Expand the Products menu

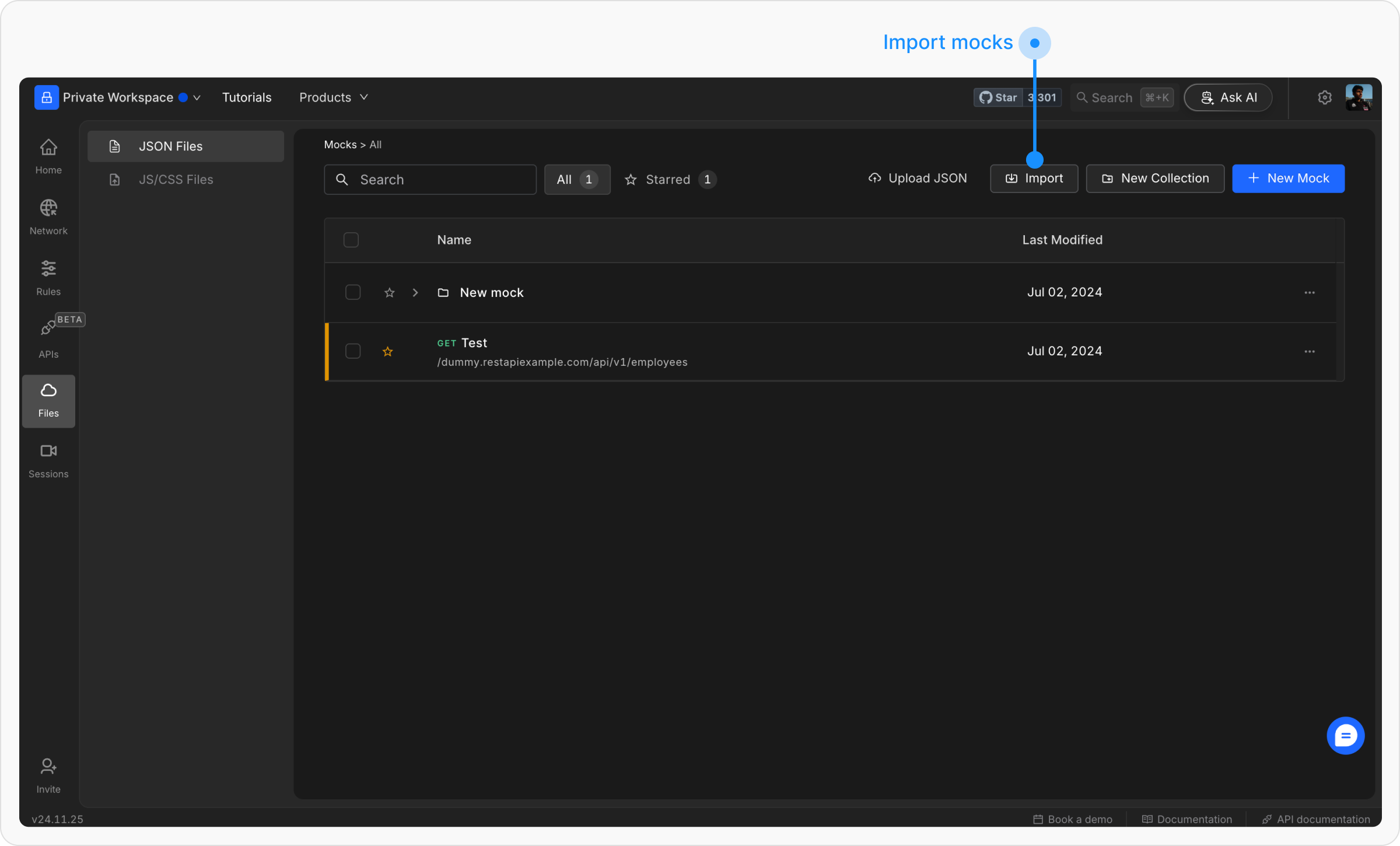[x=333, y=97]
